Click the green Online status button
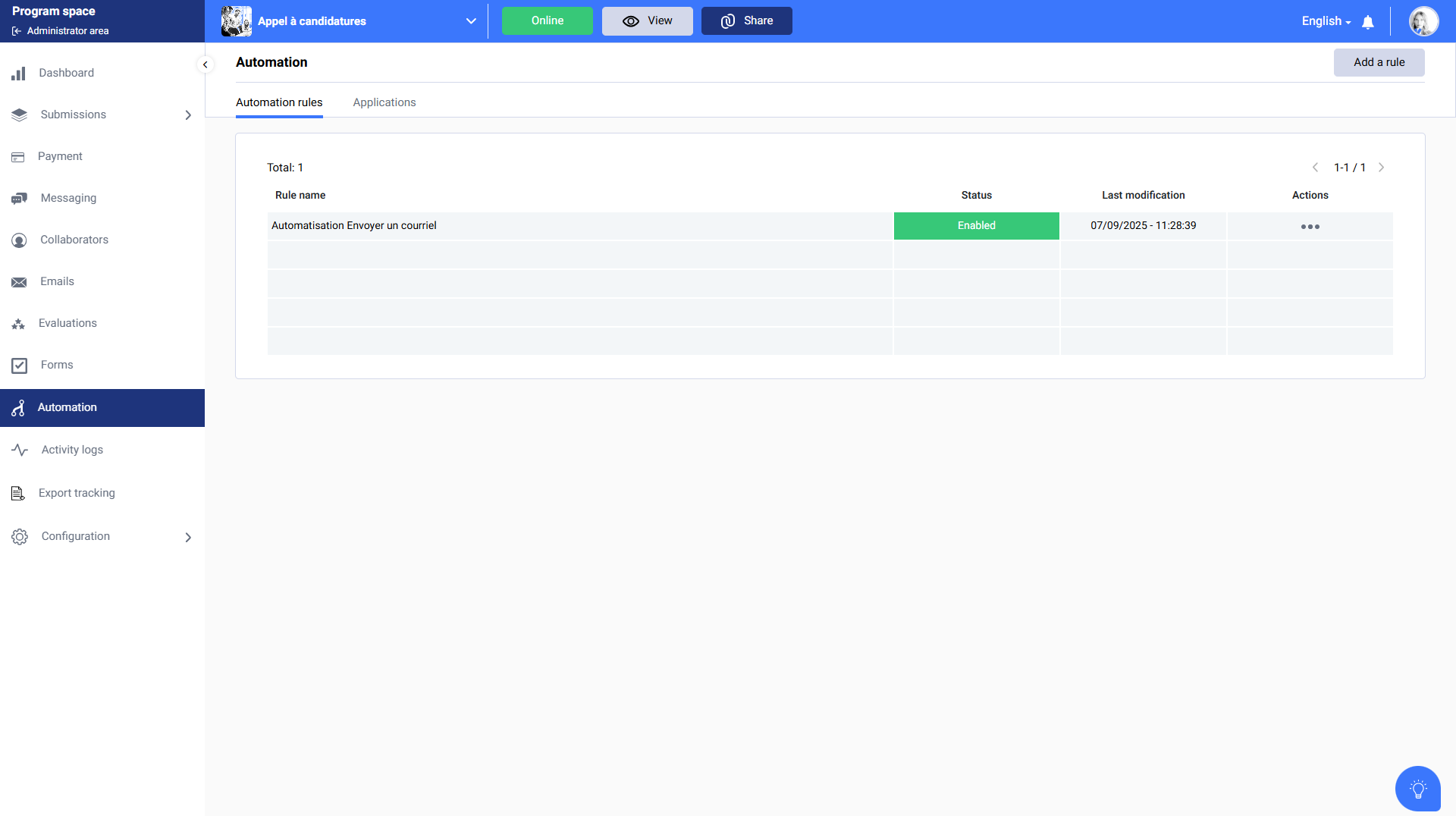The height and width of the screenshot is (819, 1456). 548,20
